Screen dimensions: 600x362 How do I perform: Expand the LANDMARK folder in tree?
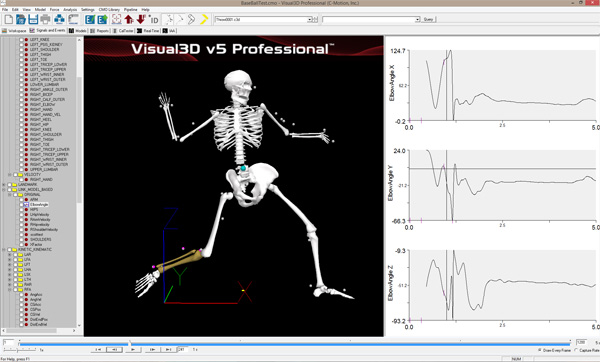pos(4,184)
